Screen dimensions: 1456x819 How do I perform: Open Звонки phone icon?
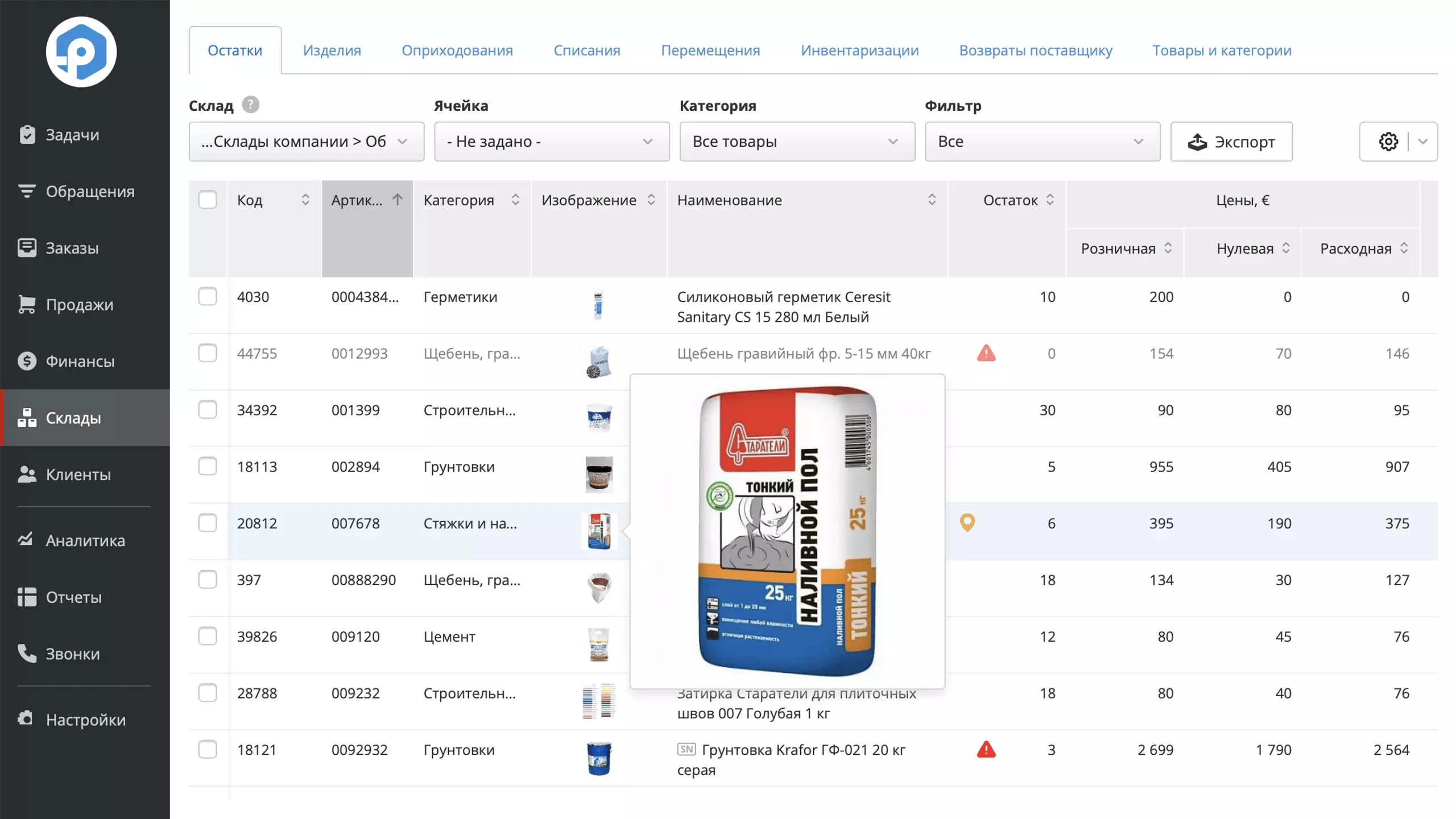click(x=27, y=653)
